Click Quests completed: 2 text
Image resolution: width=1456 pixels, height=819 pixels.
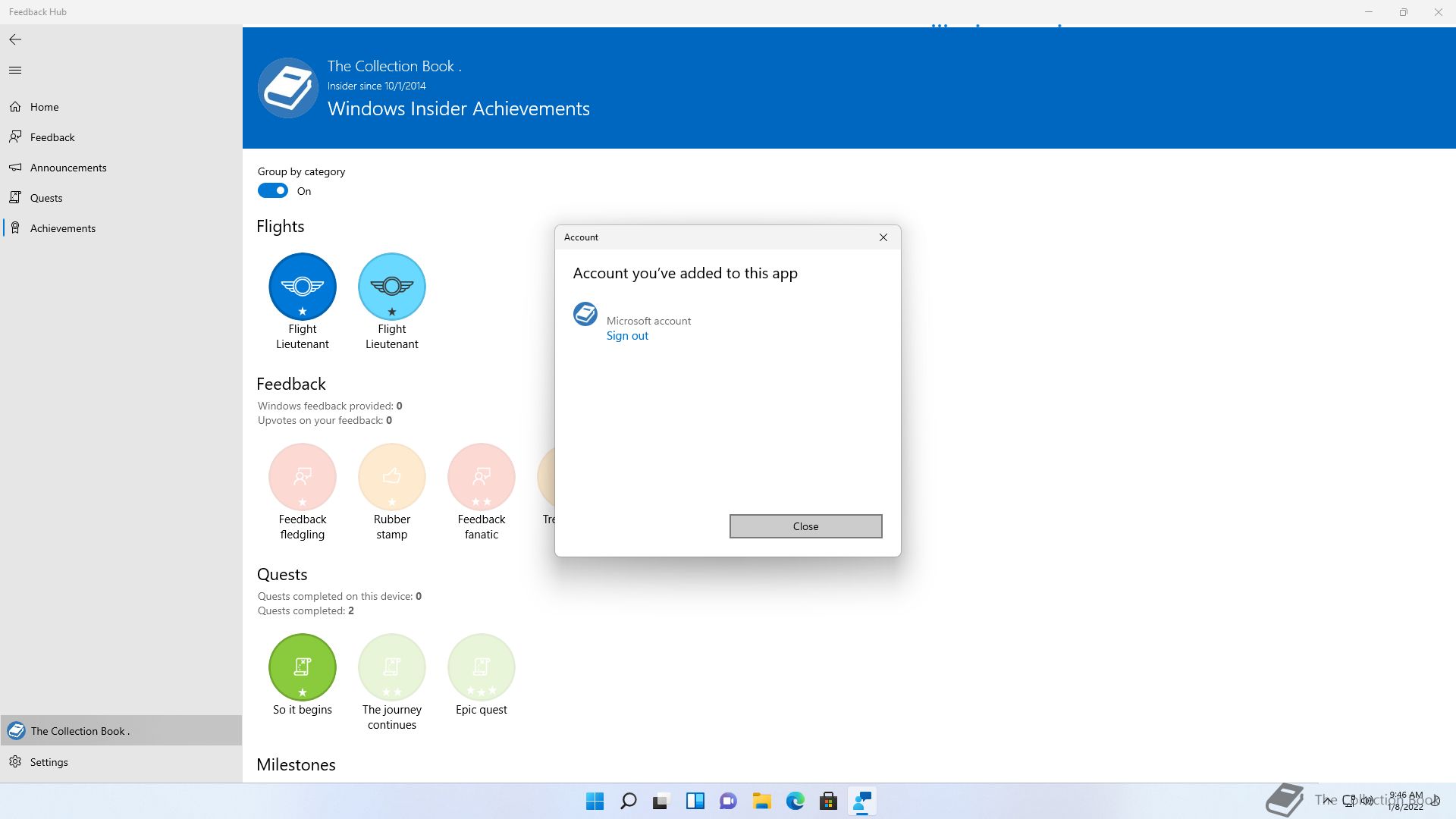(306, 610)
